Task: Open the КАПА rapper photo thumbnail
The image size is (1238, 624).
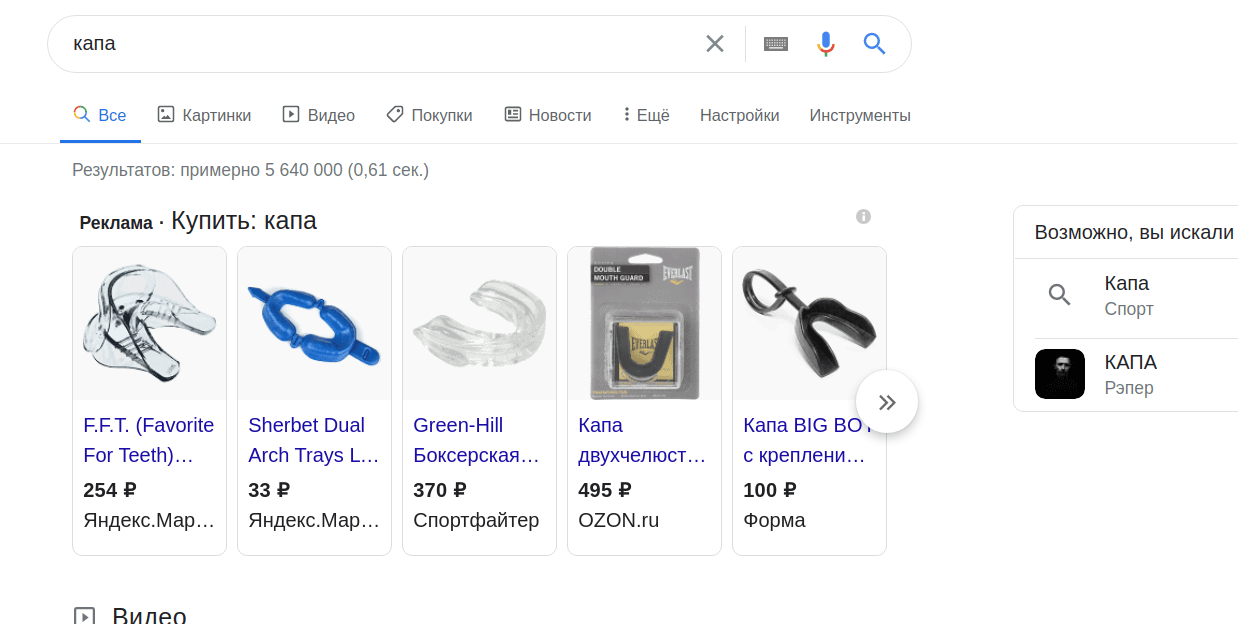Action: coord(1060,374)
